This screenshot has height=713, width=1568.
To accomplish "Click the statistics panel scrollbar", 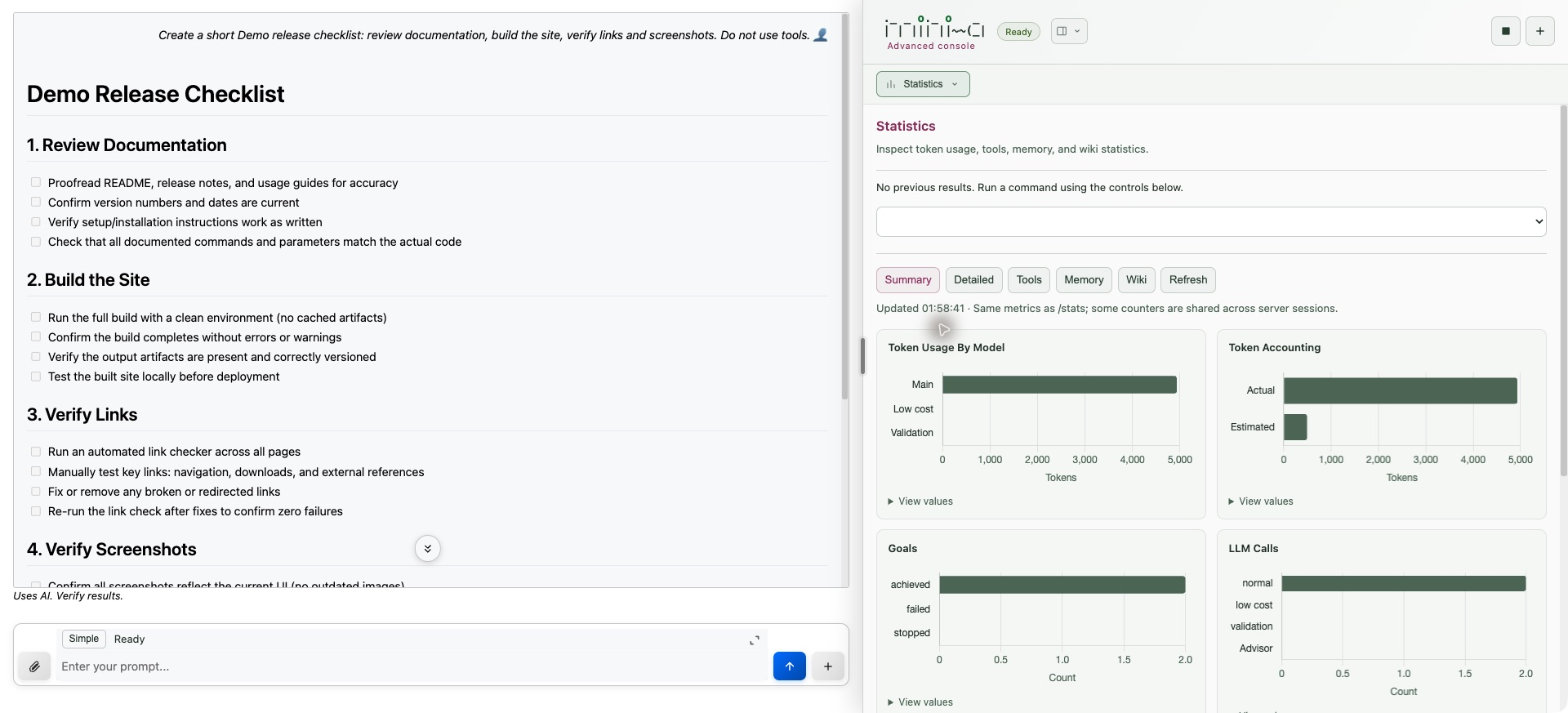I will pyautogui.click(x=1563, y=290).
